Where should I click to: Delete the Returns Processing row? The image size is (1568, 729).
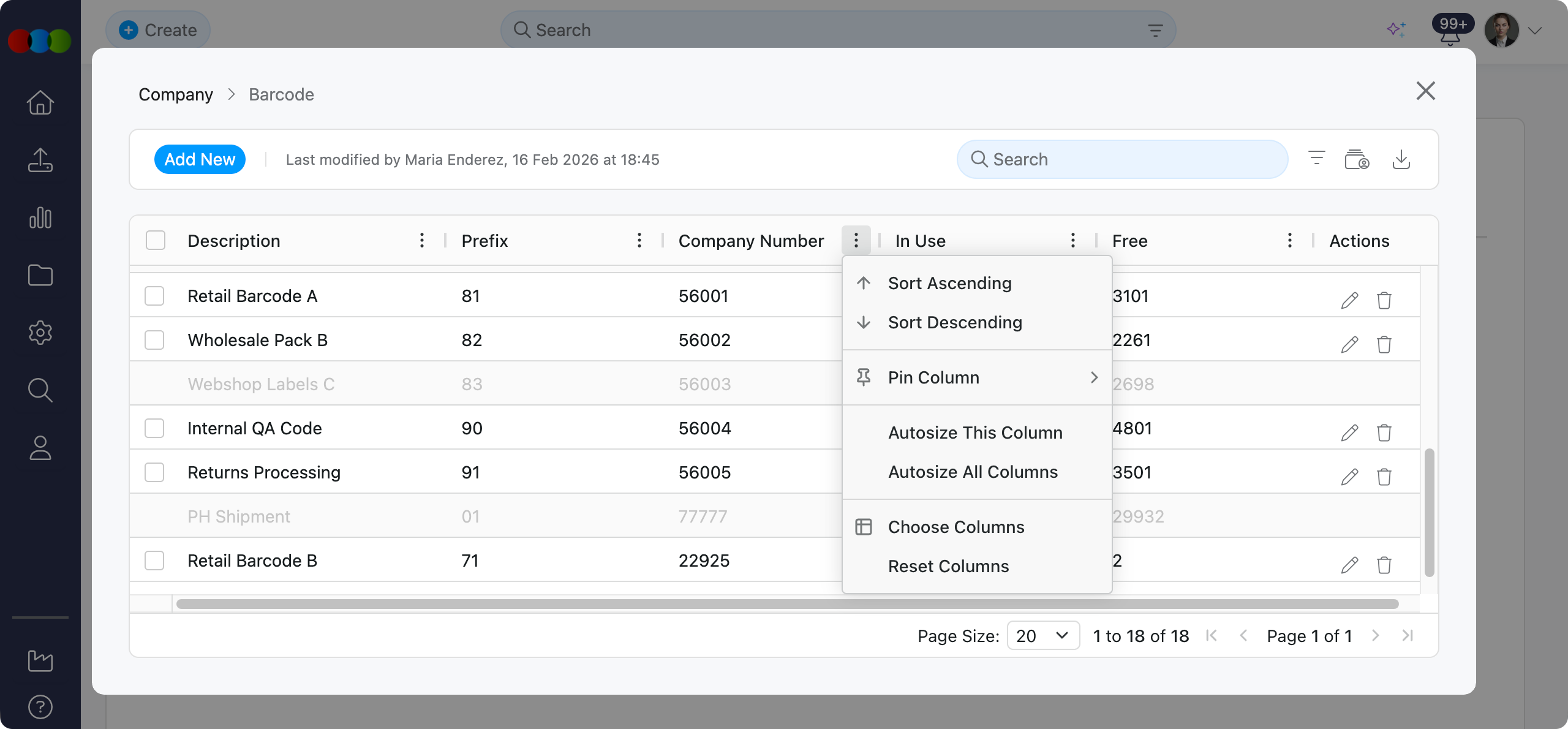pos(1384,476)
